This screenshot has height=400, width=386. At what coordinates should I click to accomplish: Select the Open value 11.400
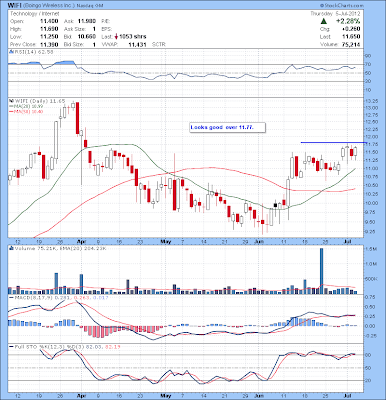click(49, 21)
